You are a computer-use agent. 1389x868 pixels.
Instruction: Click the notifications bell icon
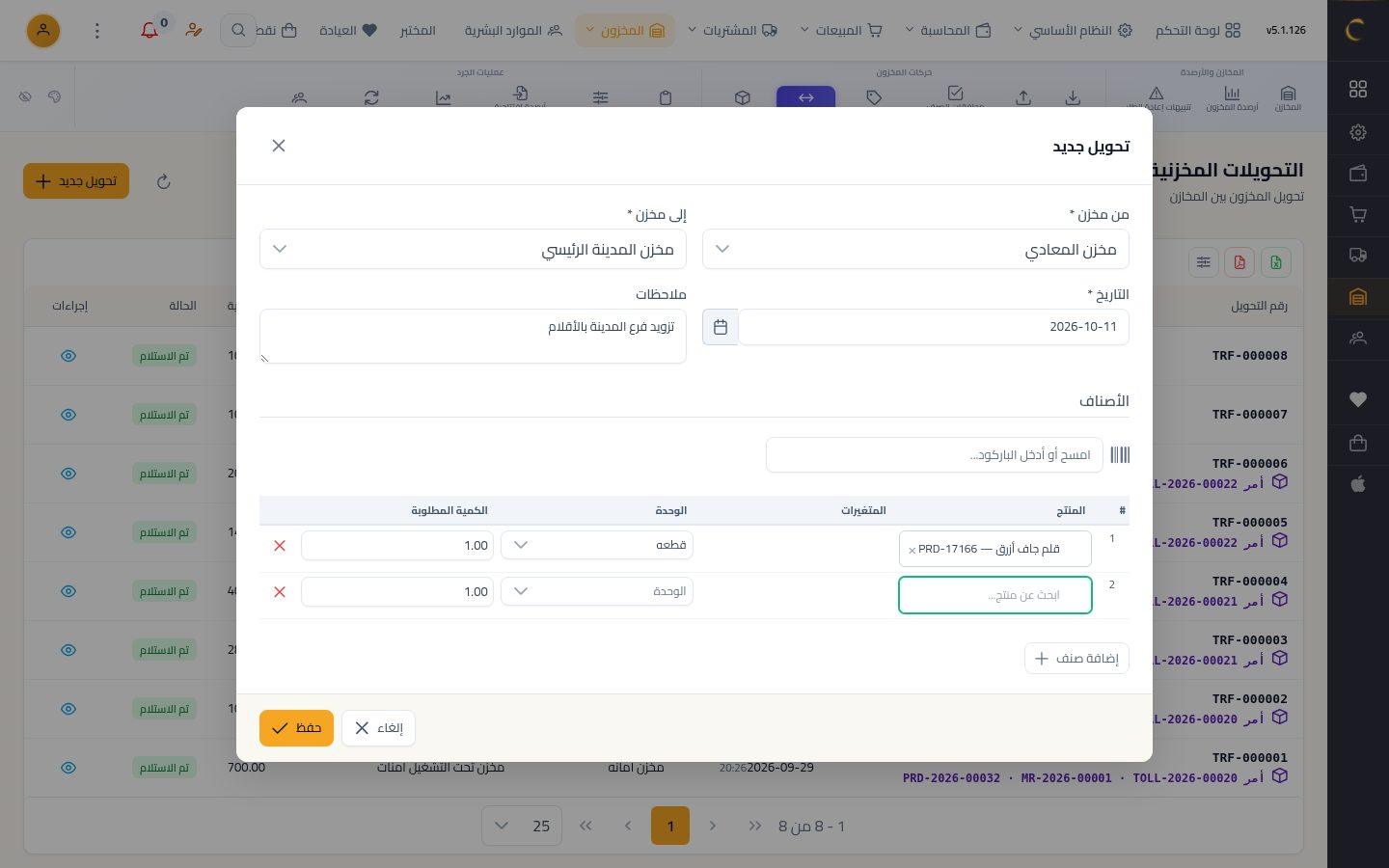(150, 31)
